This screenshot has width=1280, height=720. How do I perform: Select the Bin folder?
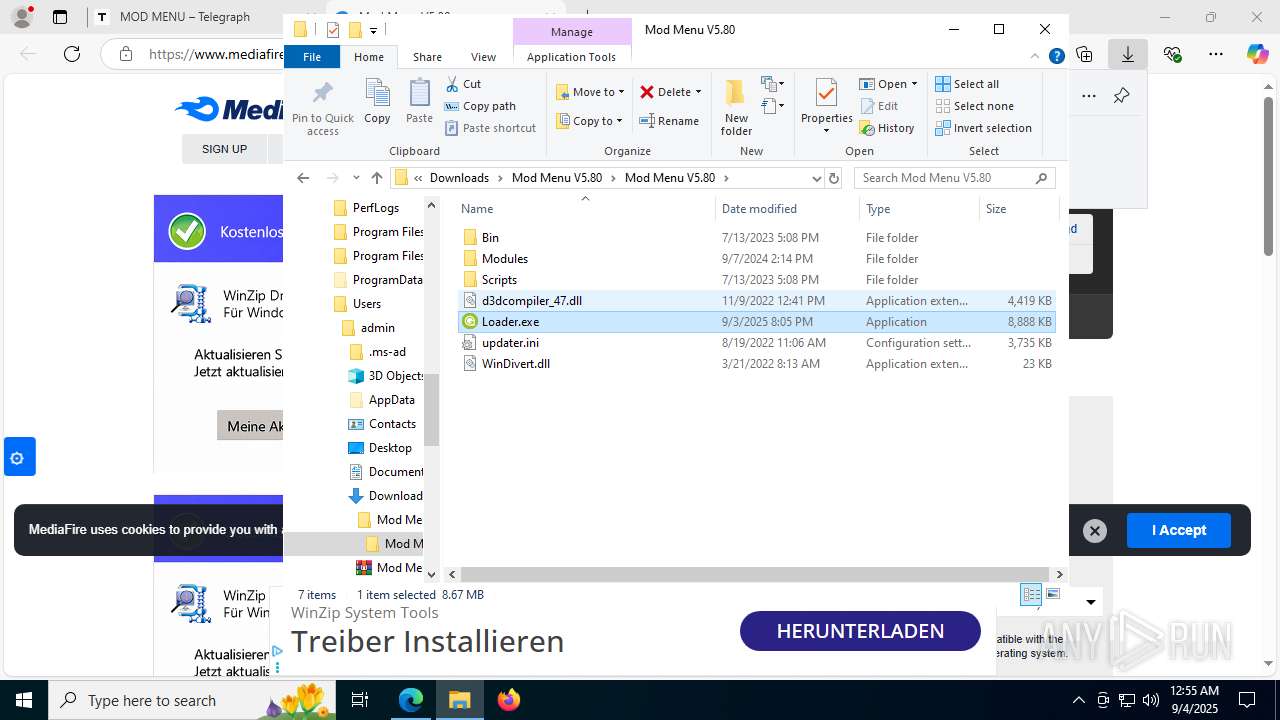coord(757,238)
